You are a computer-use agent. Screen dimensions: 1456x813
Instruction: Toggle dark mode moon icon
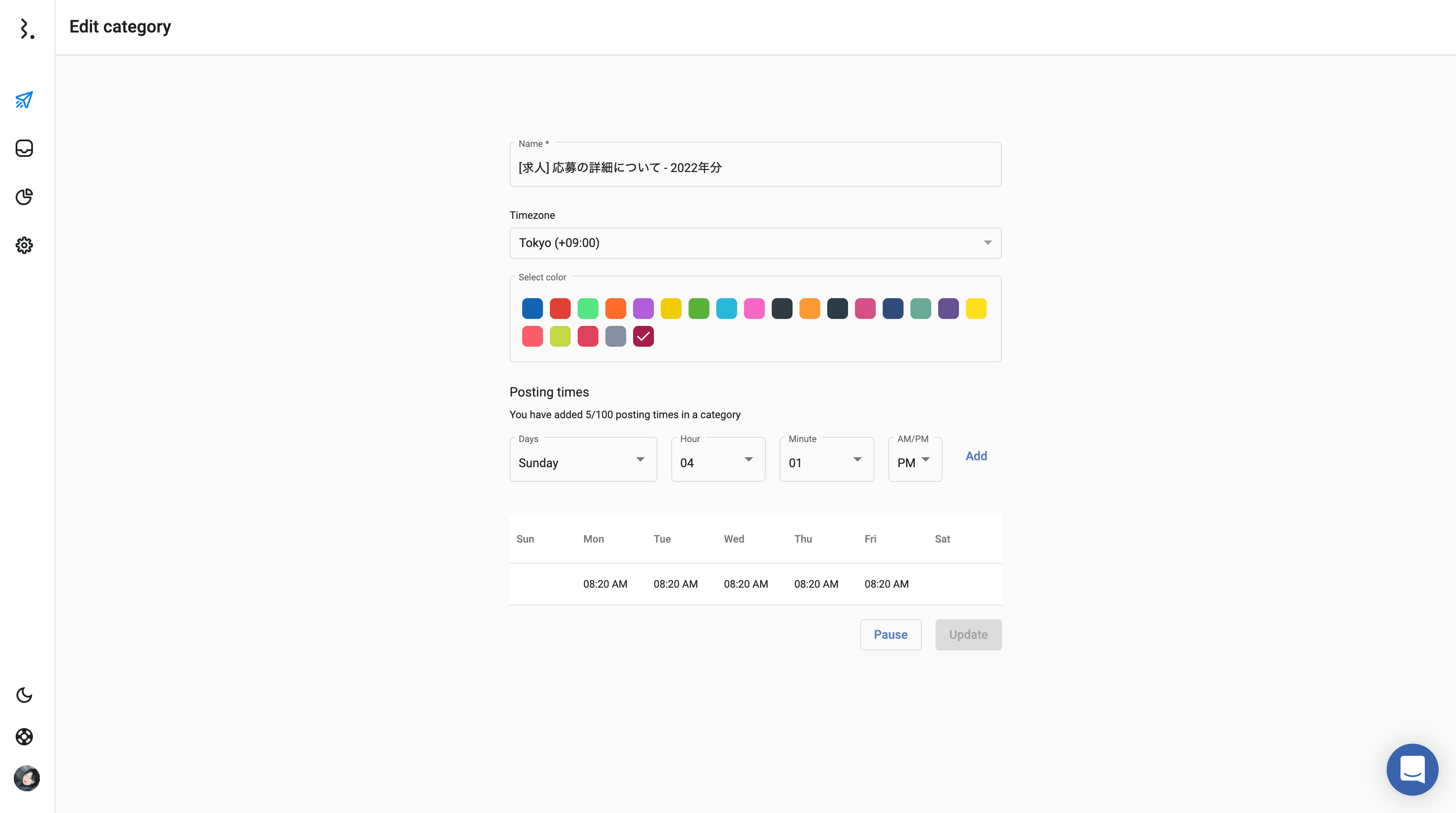(x=24, y=695)
